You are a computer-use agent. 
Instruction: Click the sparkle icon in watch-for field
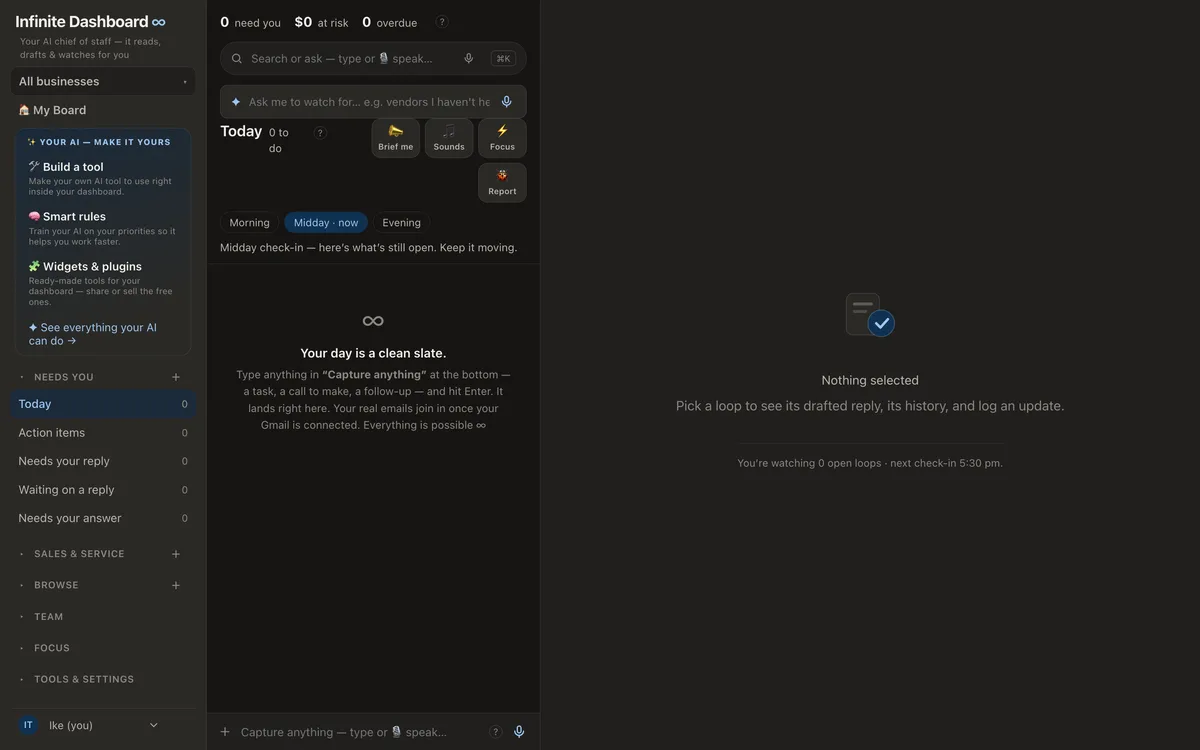tap(236, 102)
